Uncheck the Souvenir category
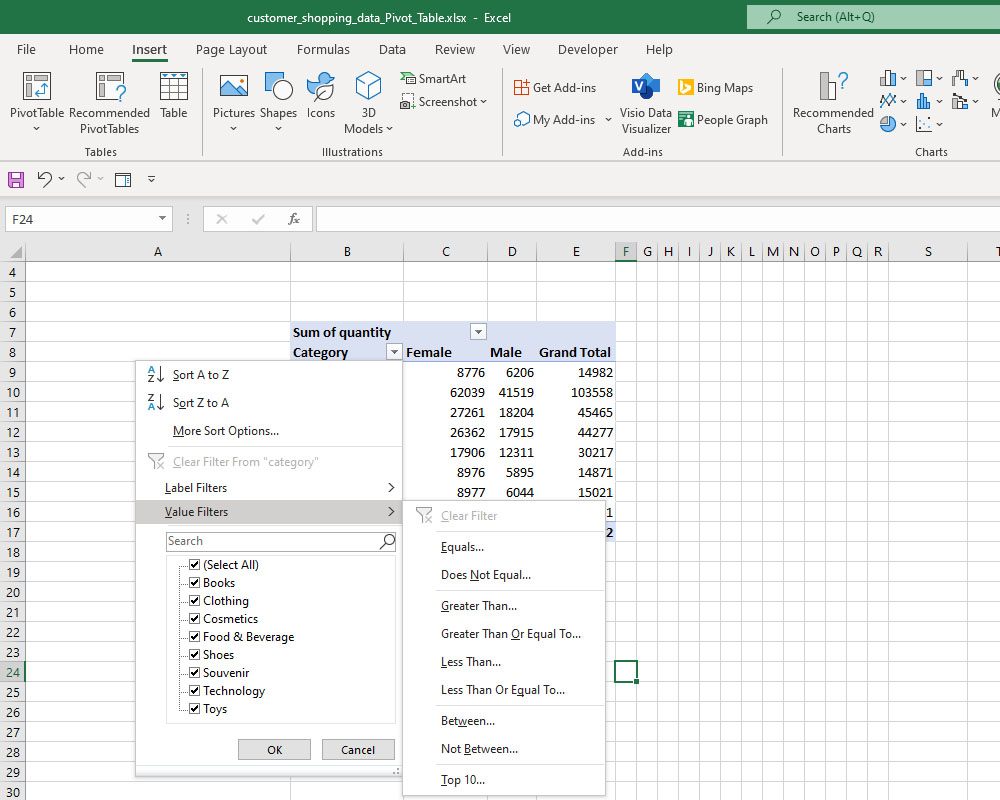 pyautogui.click(x=195, y=672)
